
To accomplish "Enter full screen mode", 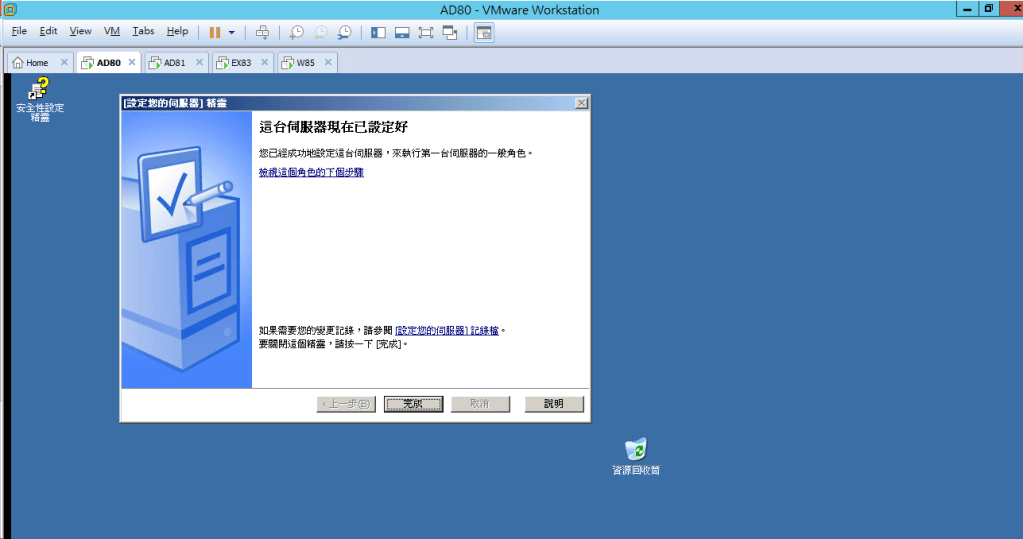I will [x=426, y=32].
